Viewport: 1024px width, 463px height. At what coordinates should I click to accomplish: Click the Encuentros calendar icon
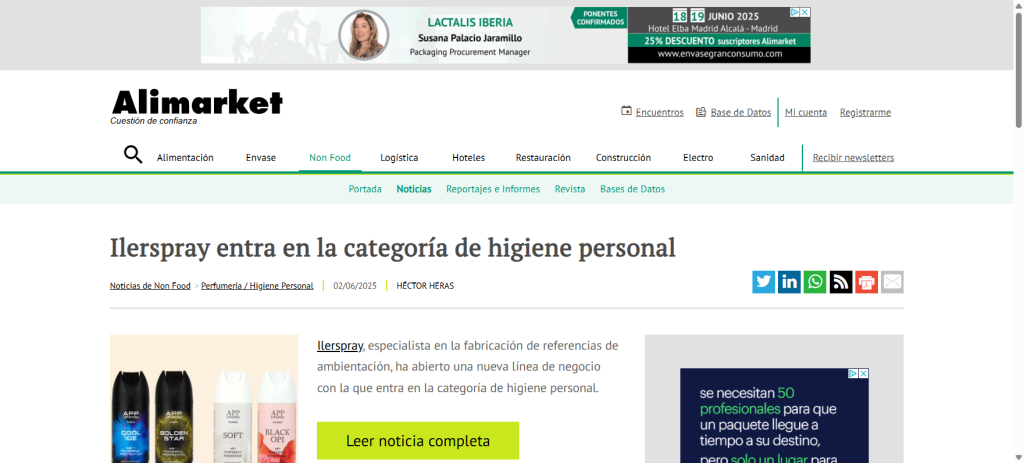click(x=626, y=112)
